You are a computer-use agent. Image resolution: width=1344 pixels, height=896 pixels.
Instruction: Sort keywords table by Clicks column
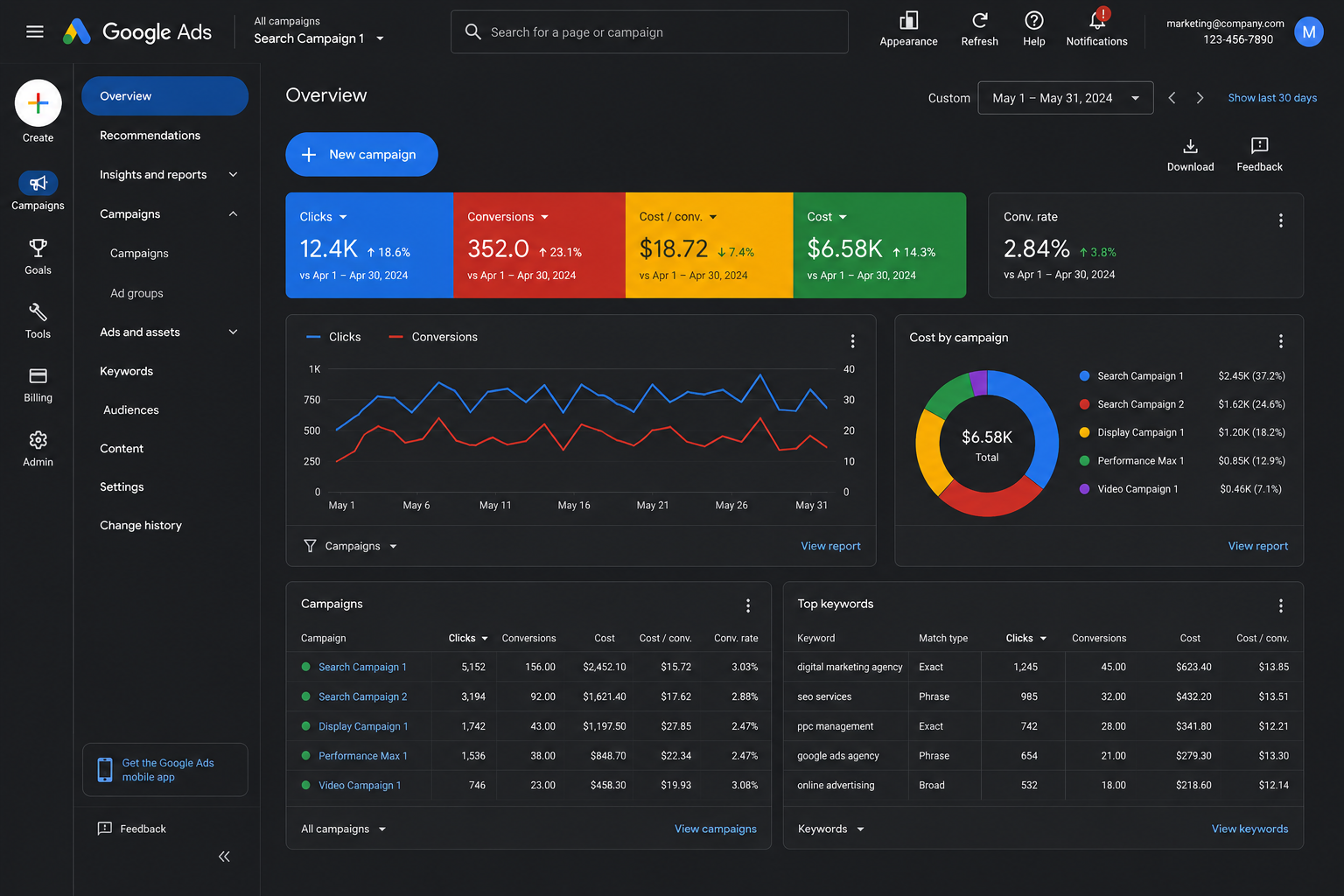(x=1026, y=639)
